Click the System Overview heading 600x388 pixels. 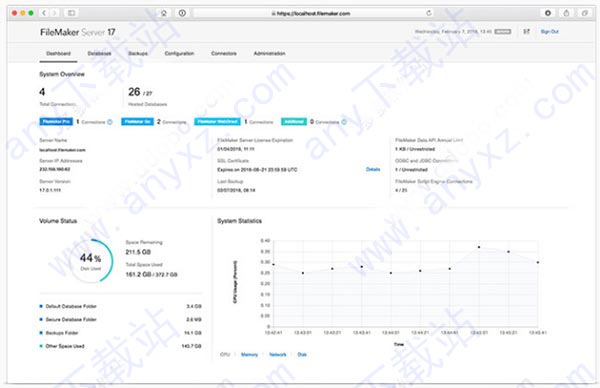click(x=62, y=74)
